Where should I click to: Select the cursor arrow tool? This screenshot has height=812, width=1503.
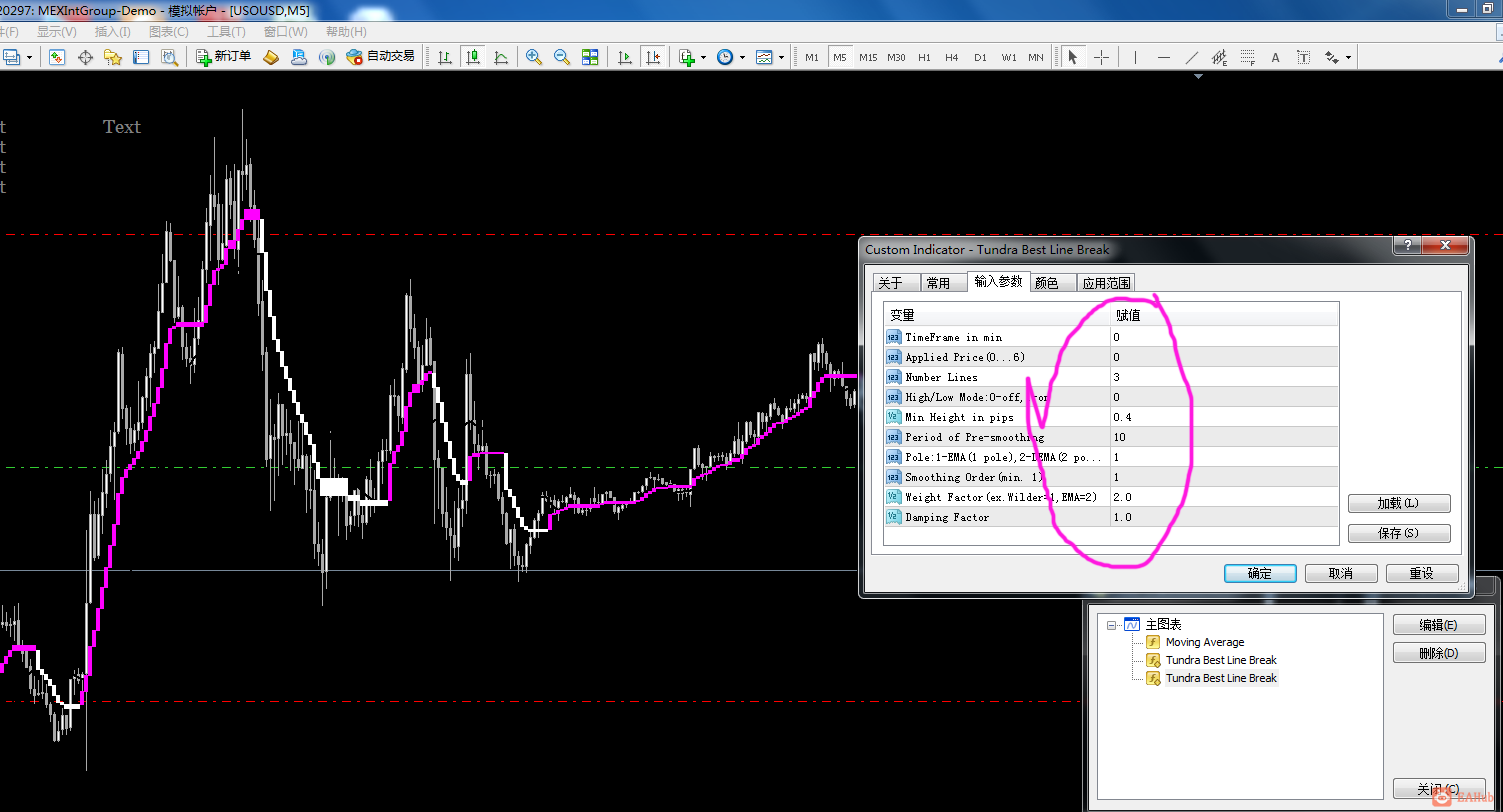point(1073,57)
